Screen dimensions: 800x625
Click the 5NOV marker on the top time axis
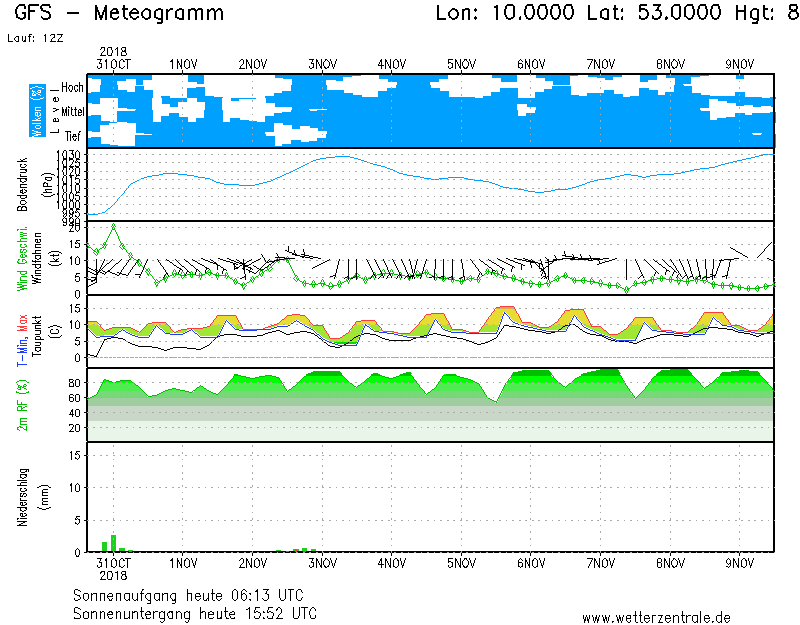click(462, 64)
